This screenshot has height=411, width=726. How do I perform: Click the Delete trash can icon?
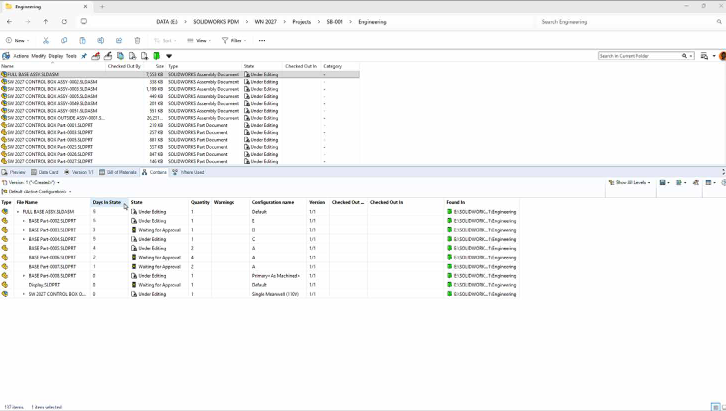[x=137, y=41]
